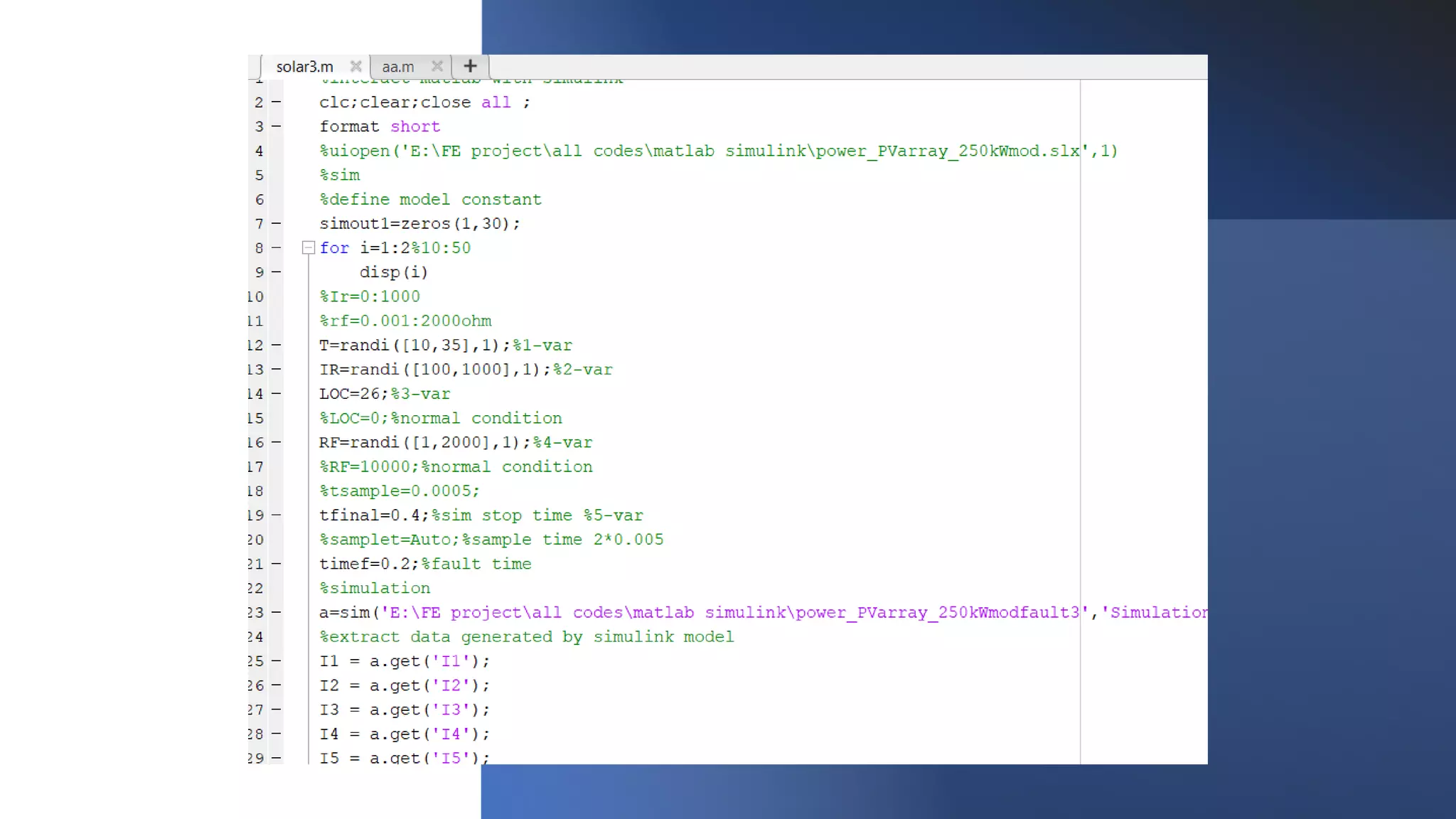Toggle breakpoint at line 19 tfinal

[x=277, y=515]
